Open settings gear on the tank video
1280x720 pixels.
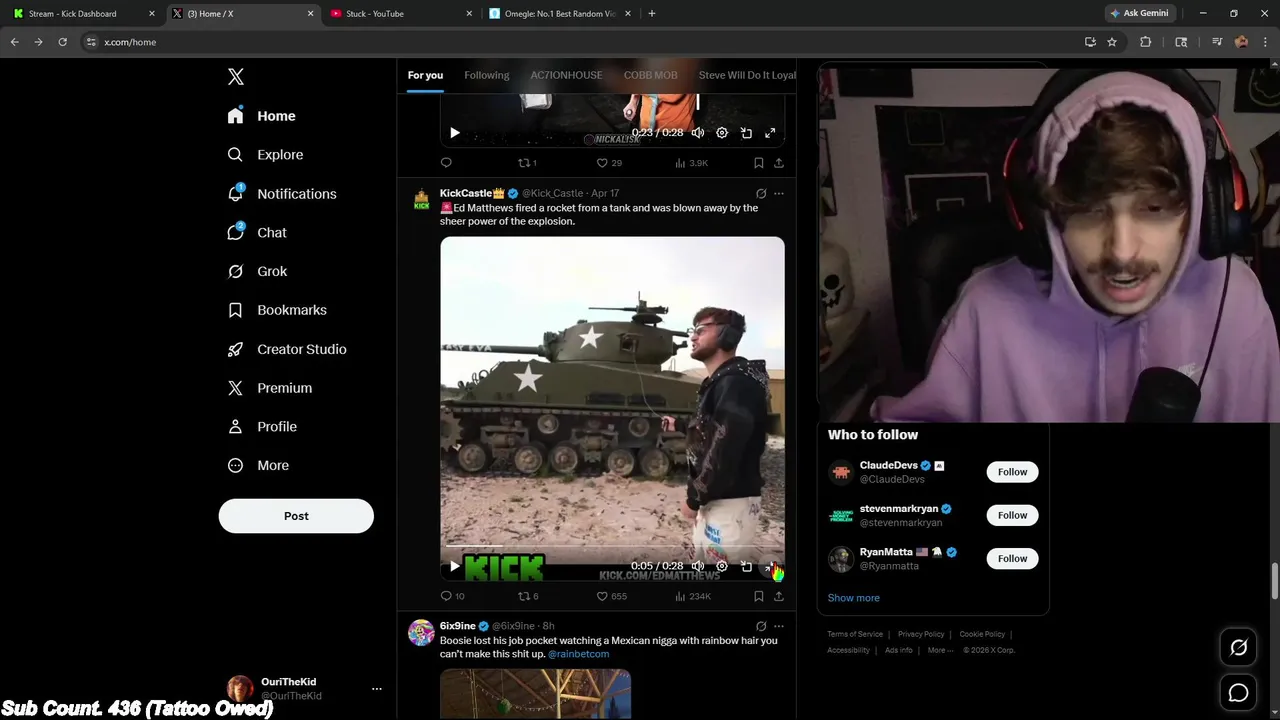722,566
